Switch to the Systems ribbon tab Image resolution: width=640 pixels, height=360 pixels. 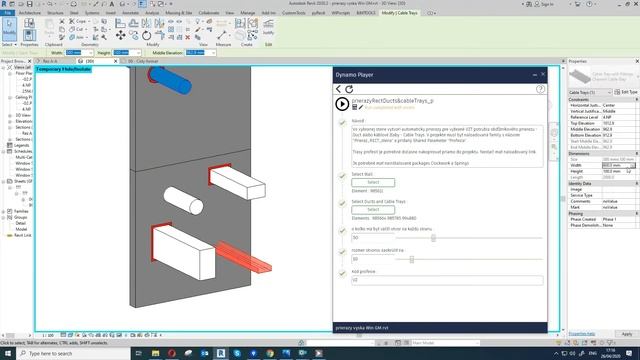[x=92, y=13]
